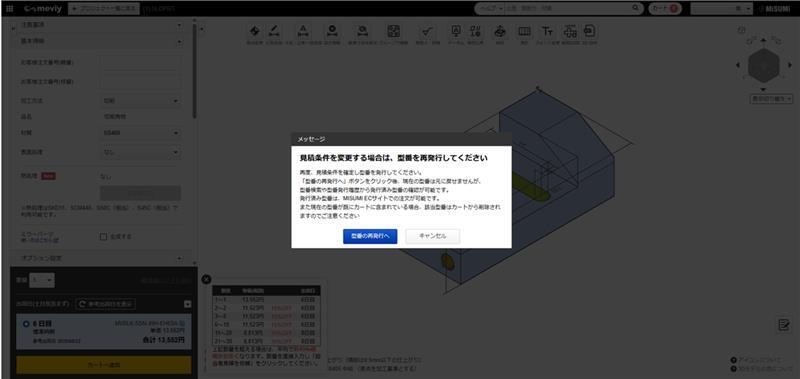Open the 加工方法 dropdown
800x379 pixels.
pyautogui.click(x=140, y=101)
